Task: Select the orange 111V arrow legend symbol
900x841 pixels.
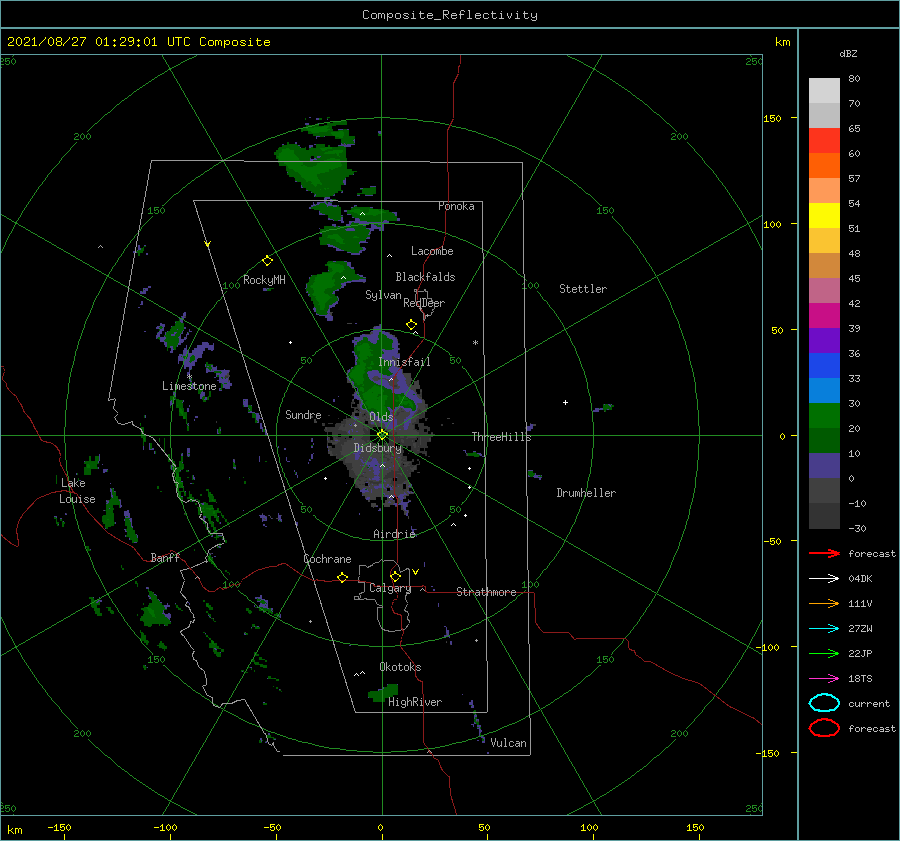Action: point(824,603)
